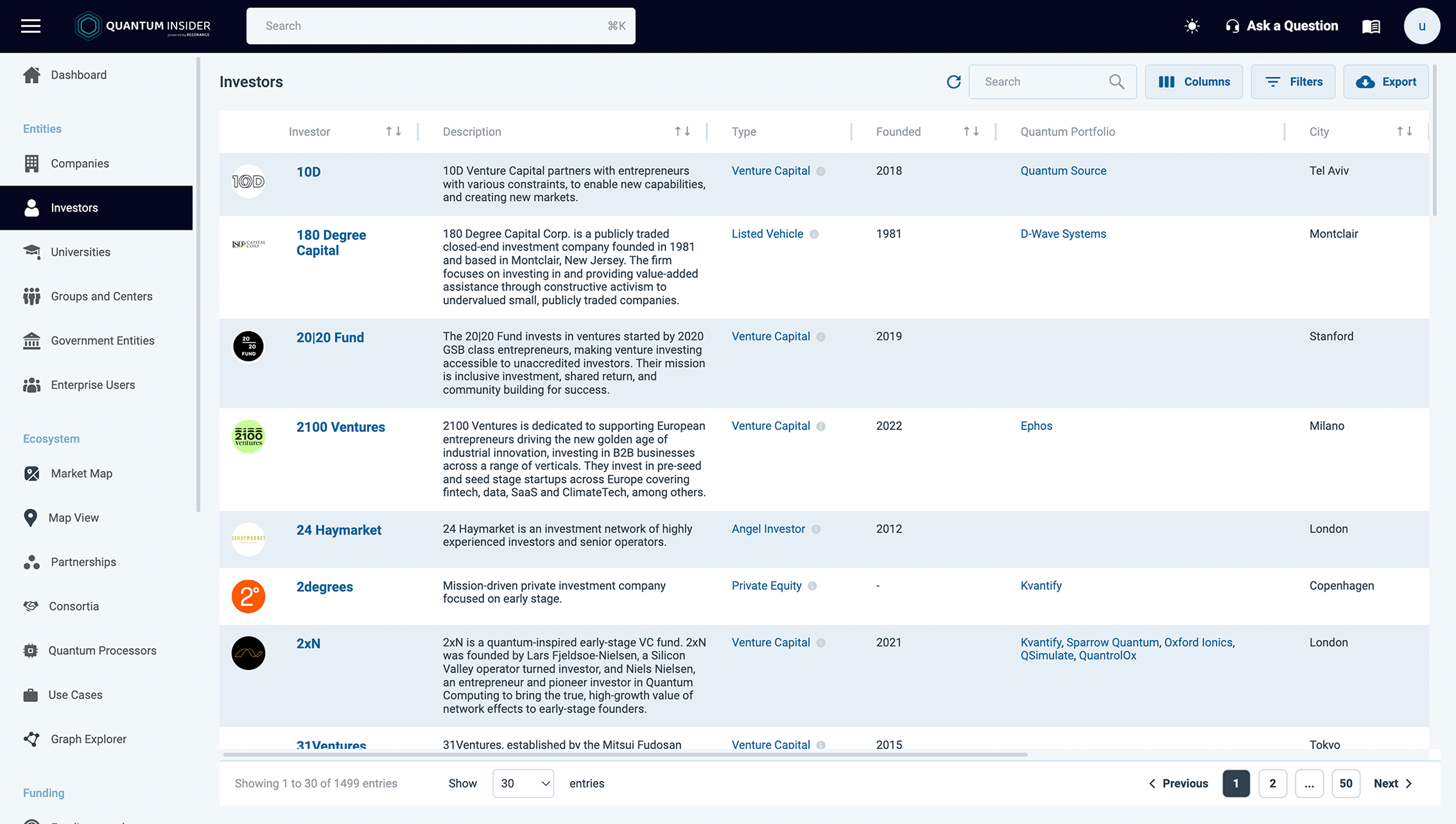
Task: Open the 2100 Ventures link
Action: click(341, 427)
